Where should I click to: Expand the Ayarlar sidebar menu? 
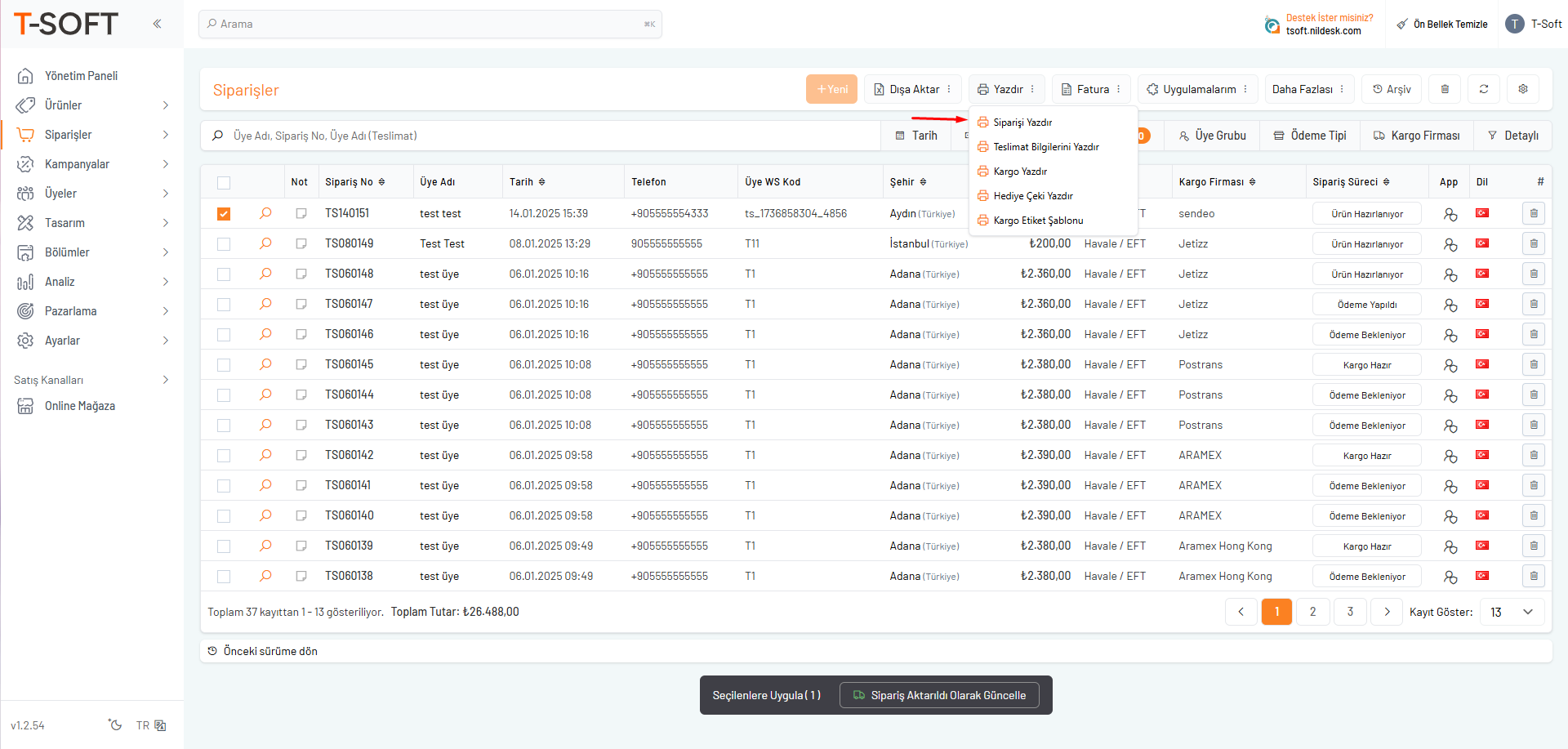tap(92, 341)
